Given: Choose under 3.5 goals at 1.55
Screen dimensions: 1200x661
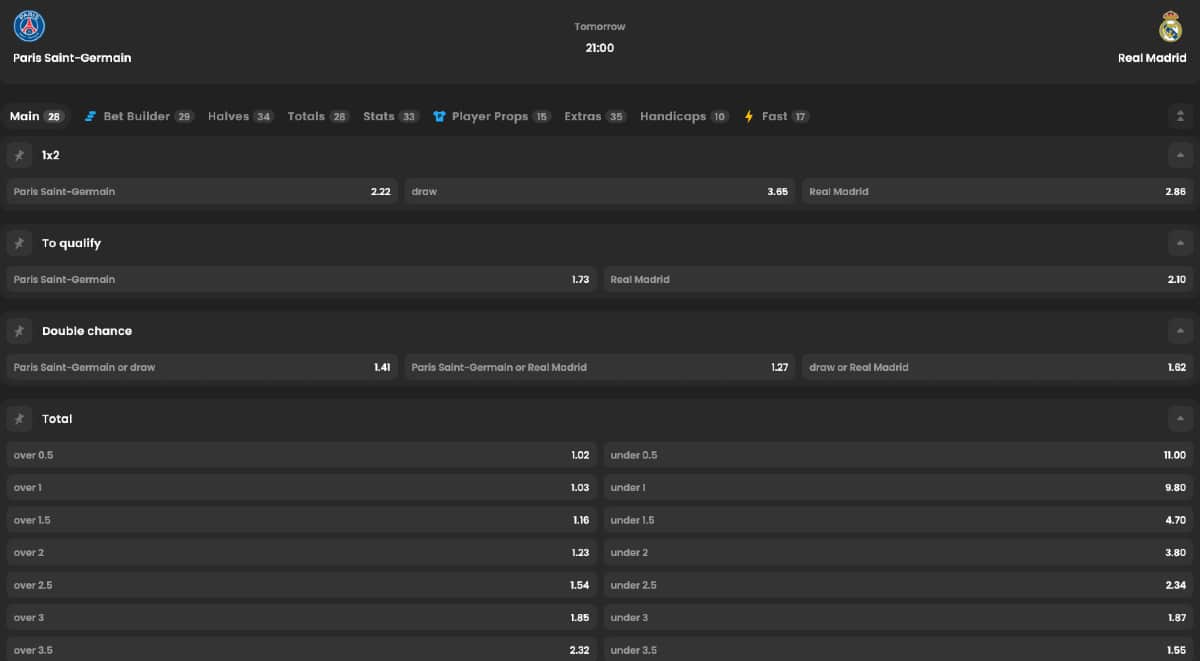Looking at the screenshot, I should [898, 649].
